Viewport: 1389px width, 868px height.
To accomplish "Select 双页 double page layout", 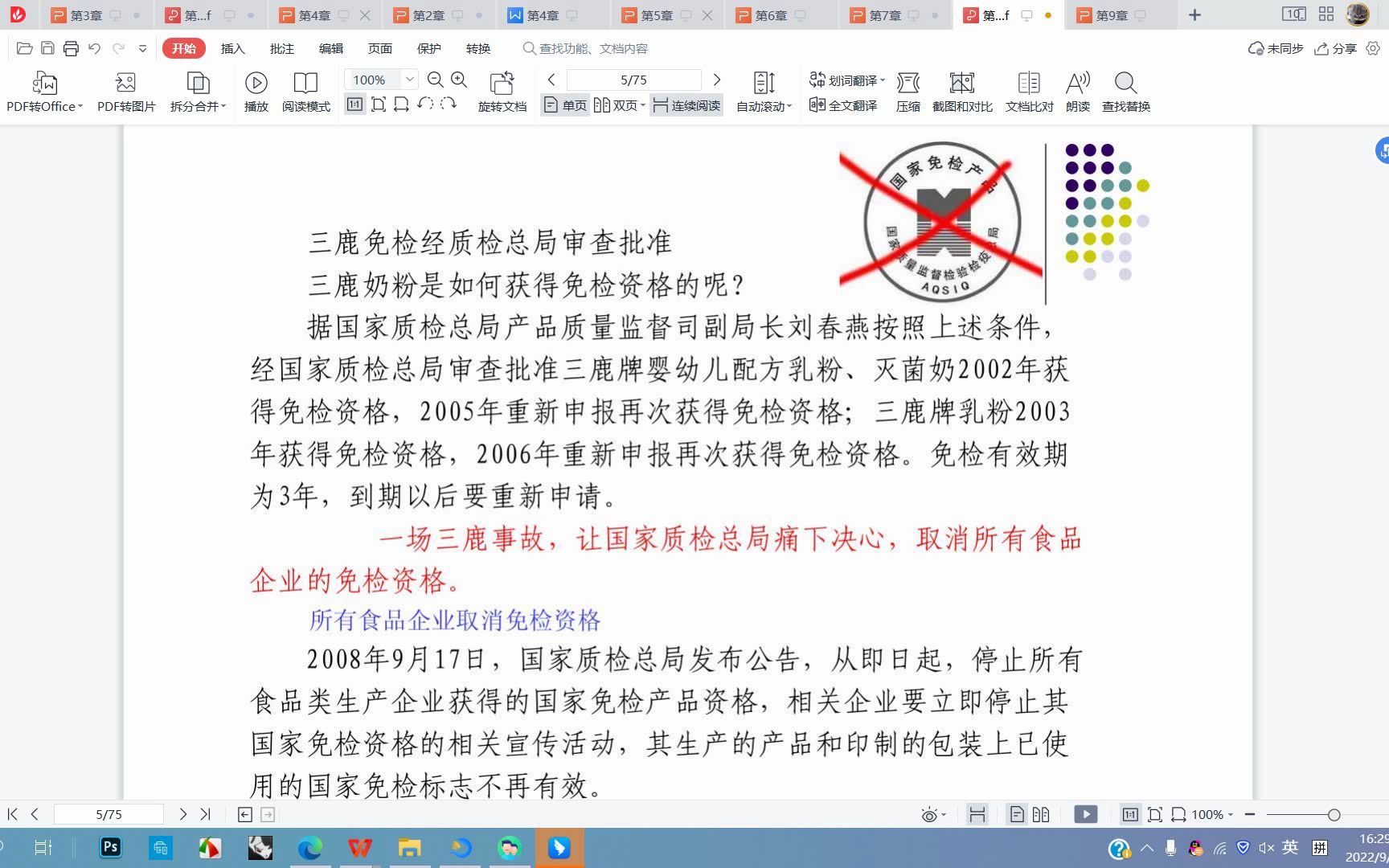I will point(615,105).
